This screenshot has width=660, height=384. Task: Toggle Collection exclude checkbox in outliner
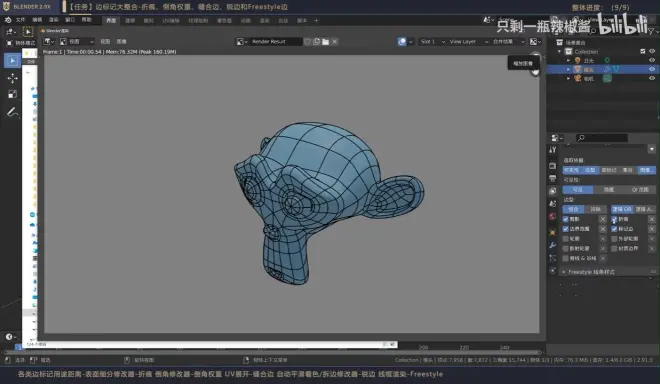[643, 51]
